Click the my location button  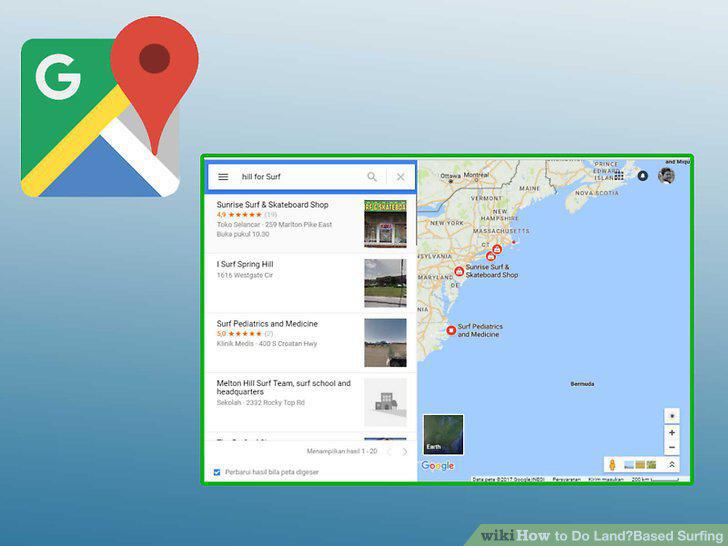672,416
